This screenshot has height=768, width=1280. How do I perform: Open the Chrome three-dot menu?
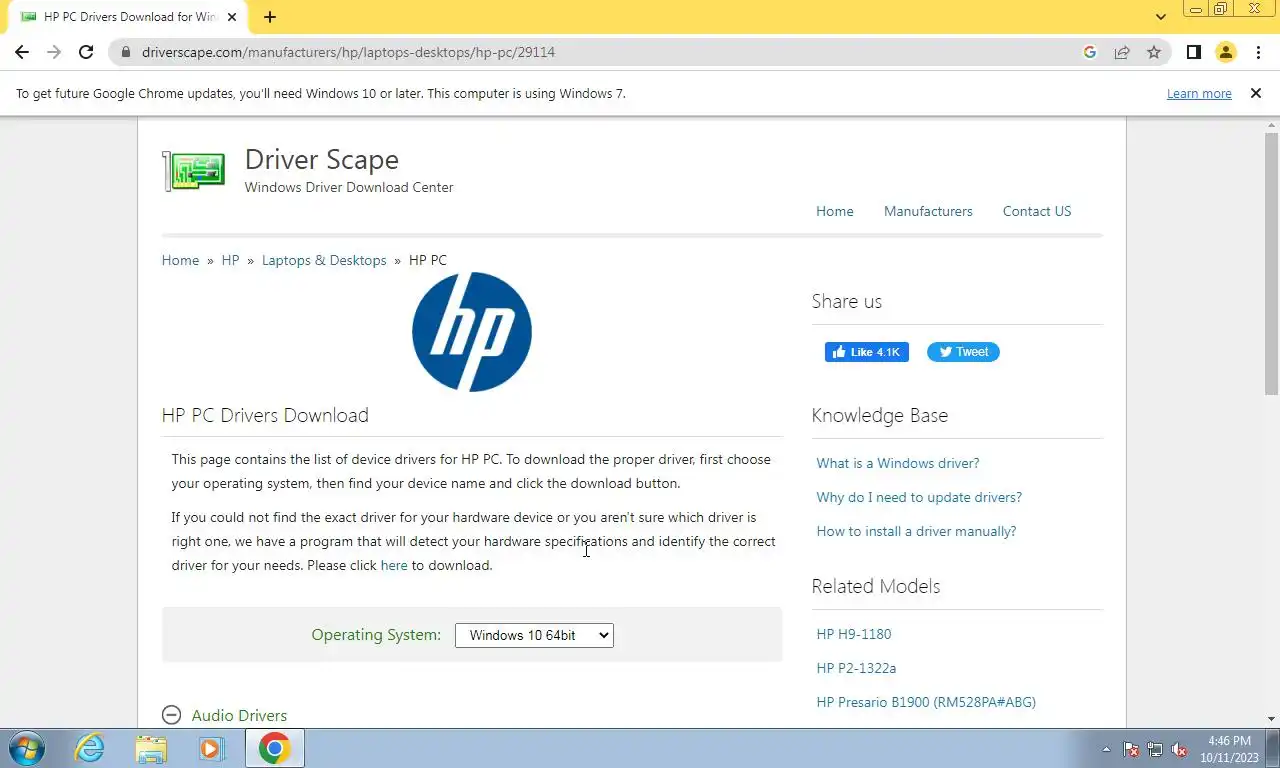1258,52
